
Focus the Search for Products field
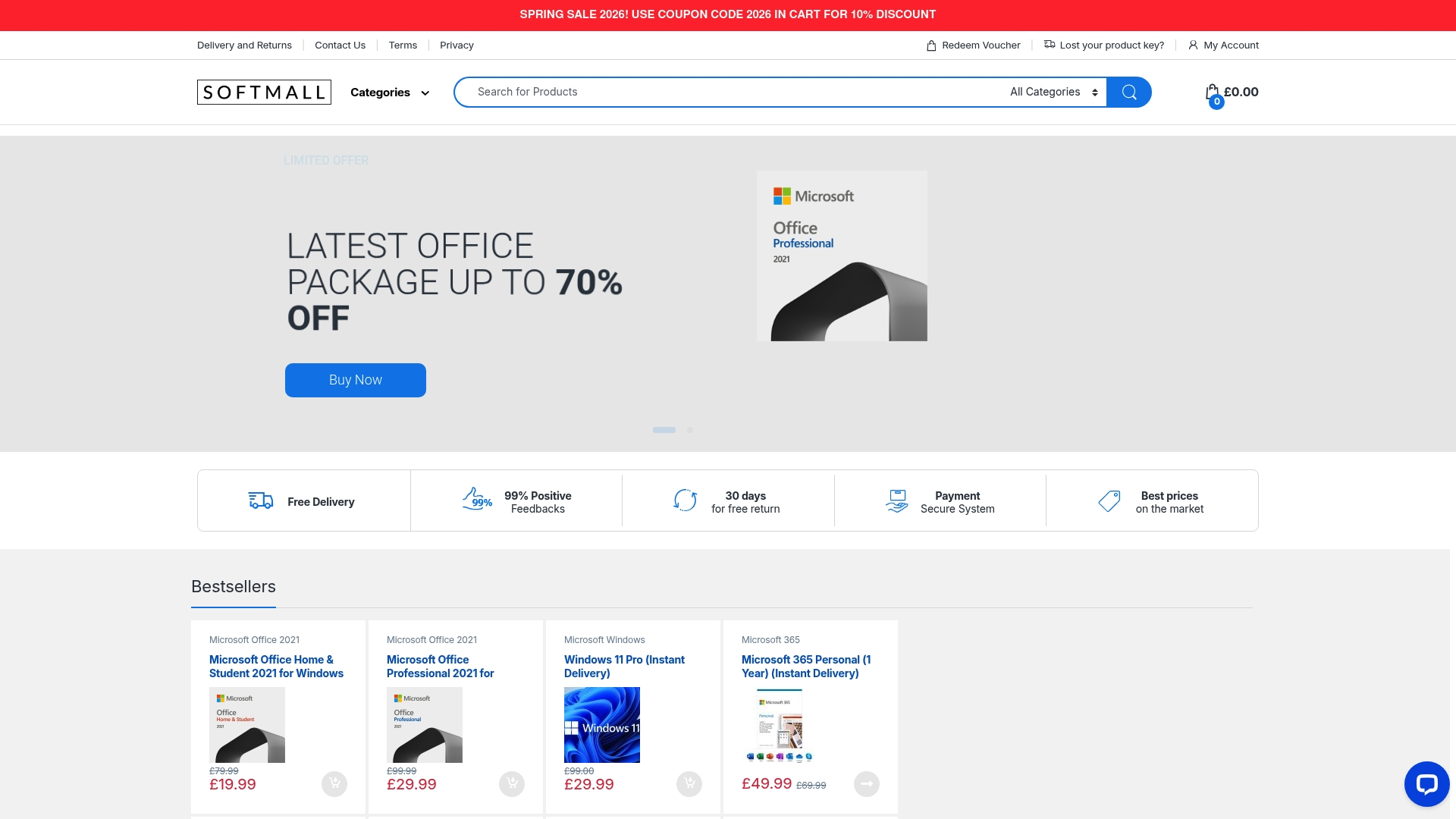(x=728, y=92)
